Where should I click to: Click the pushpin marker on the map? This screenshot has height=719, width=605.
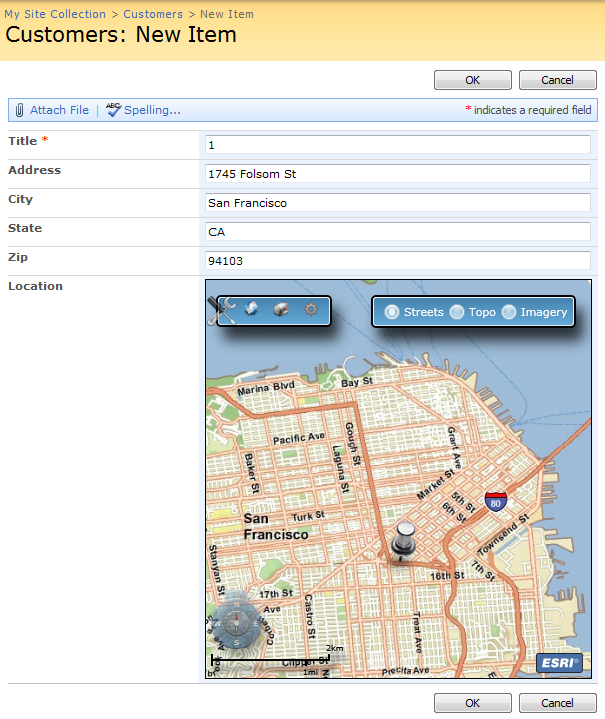pos(403,540)
